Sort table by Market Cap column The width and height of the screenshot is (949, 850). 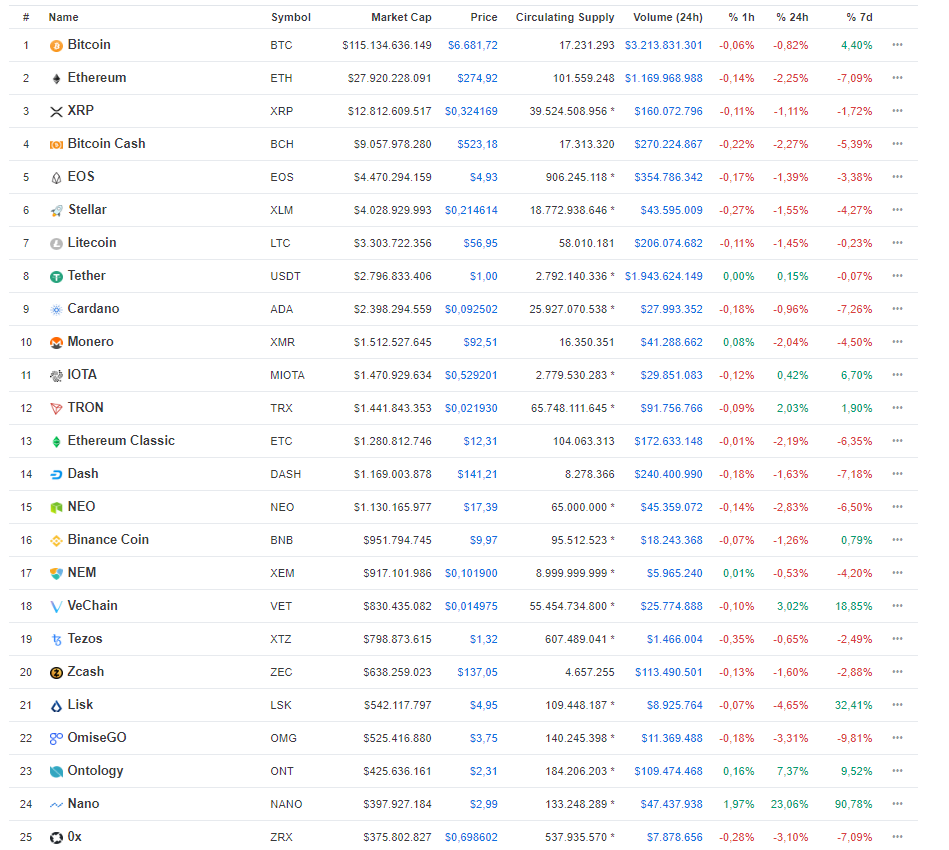(401, 18)
